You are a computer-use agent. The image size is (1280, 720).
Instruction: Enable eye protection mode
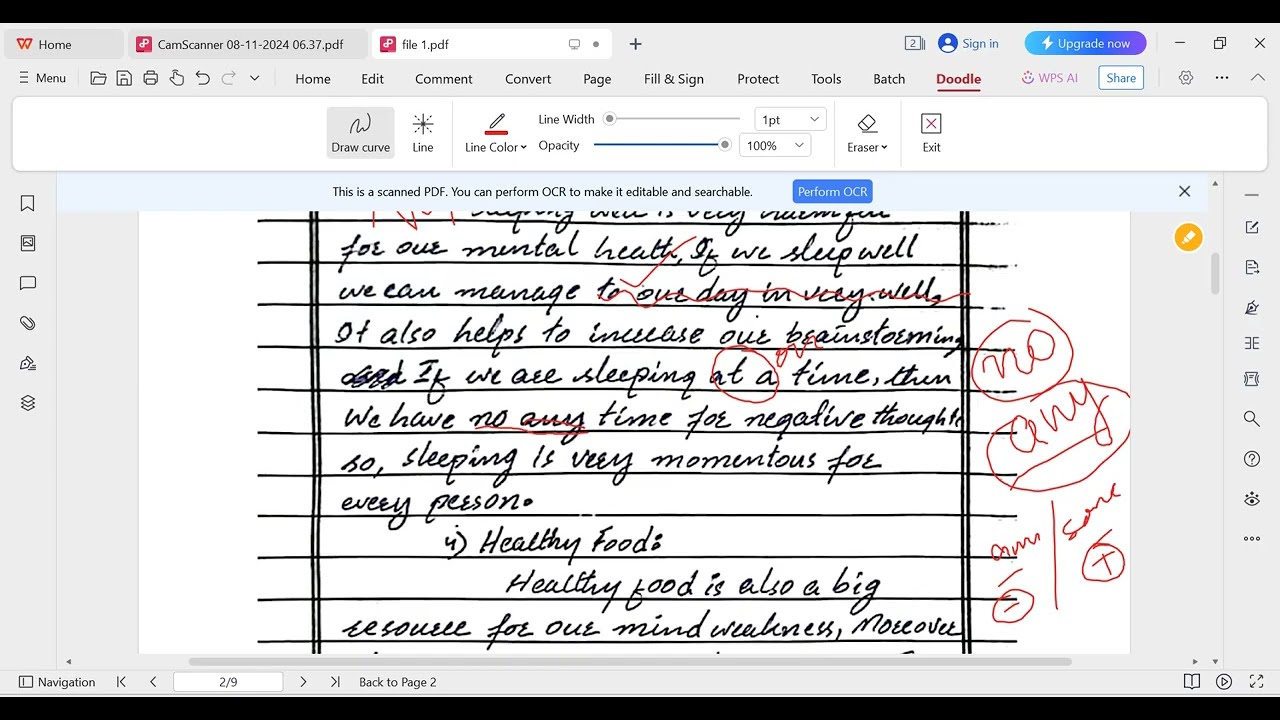(x=1252, y=498)
